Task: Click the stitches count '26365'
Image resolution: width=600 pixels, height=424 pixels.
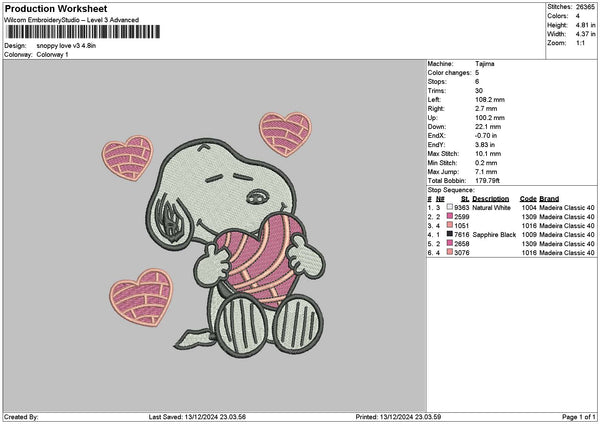Action: 585,7
